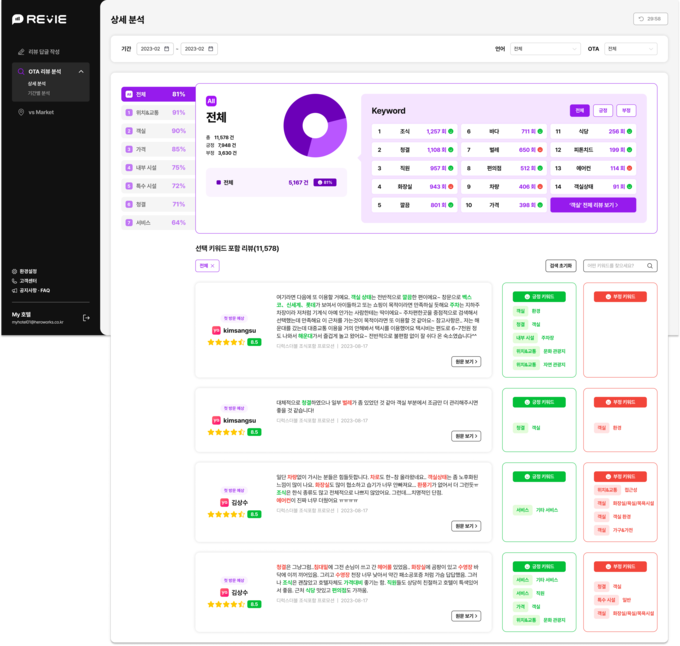Image resolution: width=680 pixels, height=646 pixels.
Task: Click keyword row 7 with 650 count
Action: pos(503,150)
